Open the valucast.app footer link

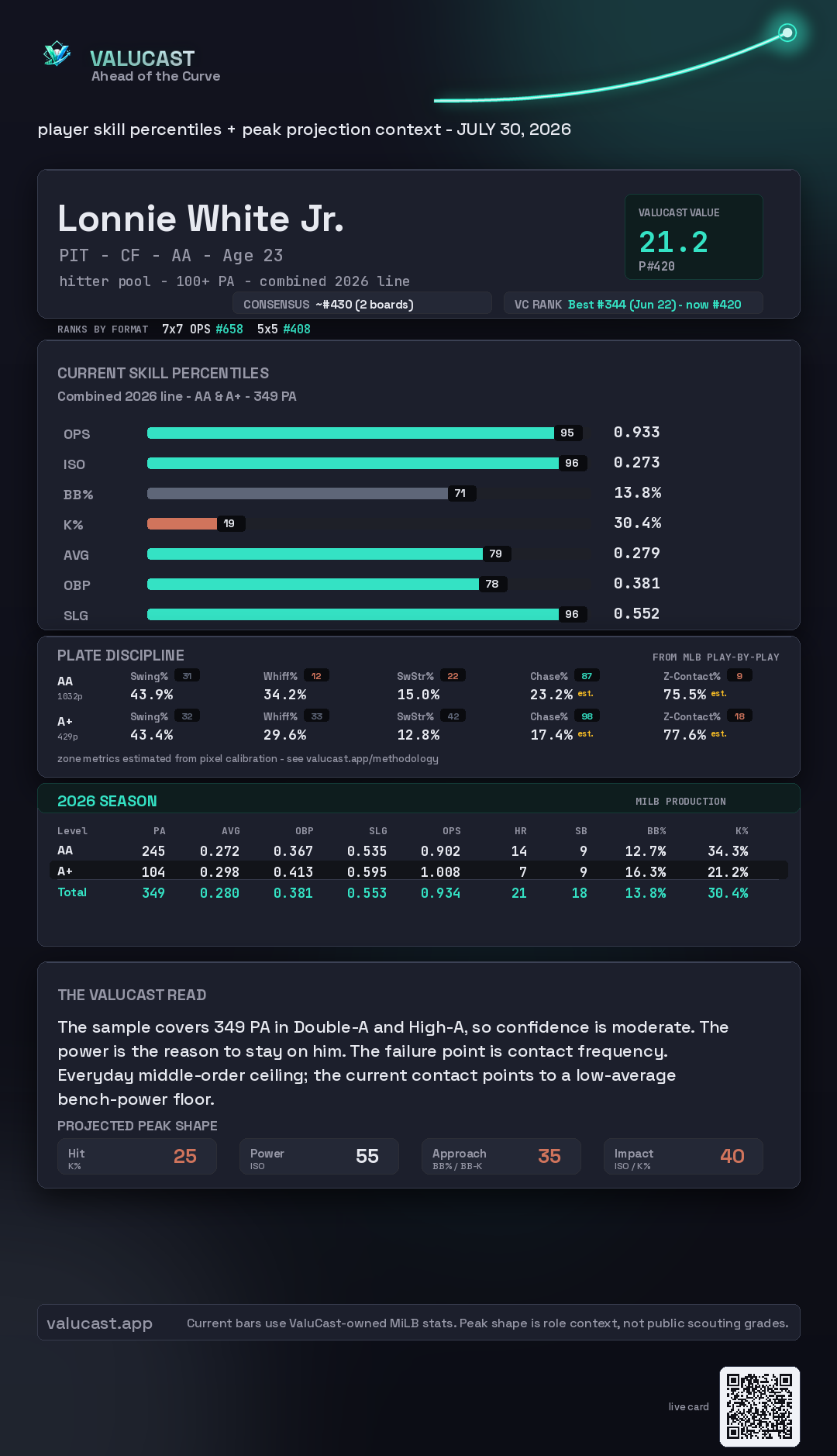click(x=99, y=1323)
